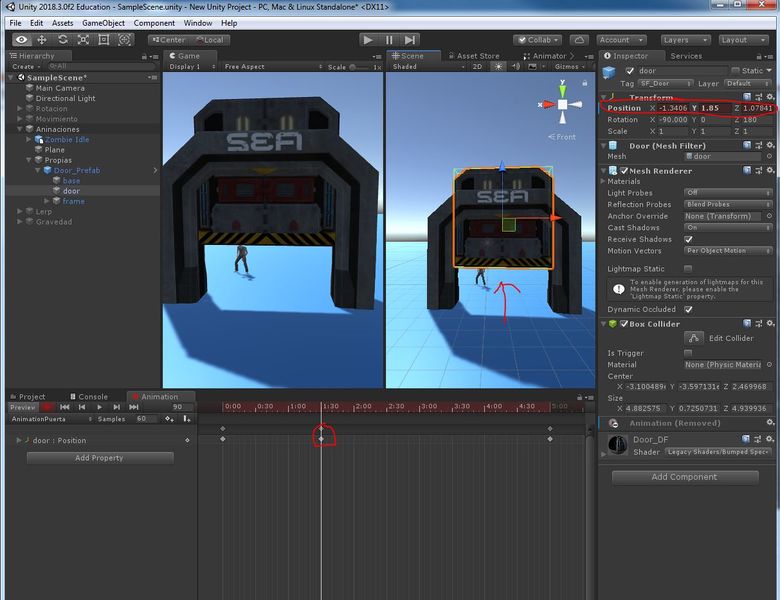This screenshot has width=780, height=600.
Task: Select the Scale tool
Action: [83, 40]
